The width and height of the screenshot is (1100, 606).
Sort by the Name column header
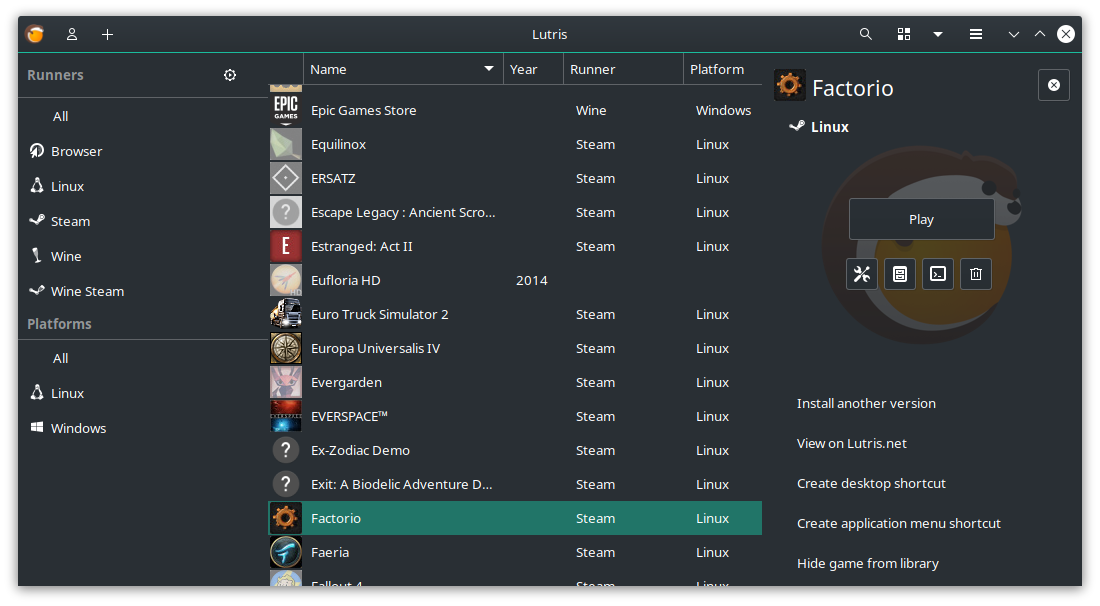click(403, 69)
